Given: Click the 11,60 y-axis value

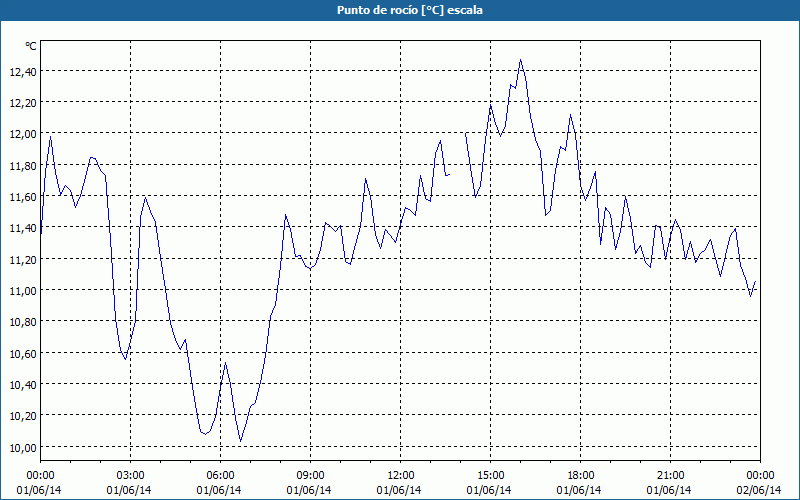Looking at the screenshot, I should coord(23,197).
